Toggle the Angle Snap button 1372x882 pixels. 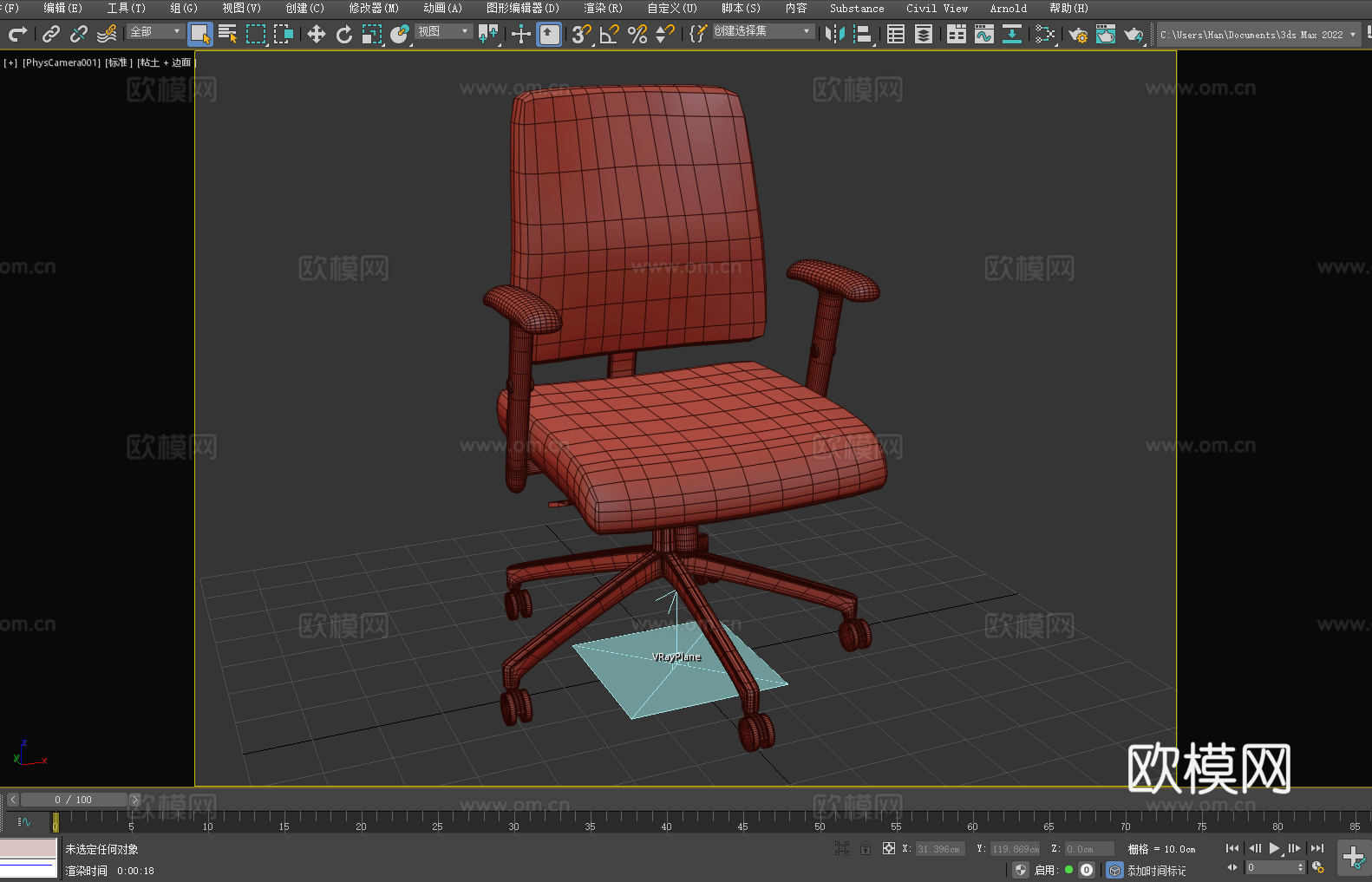[x=610, y=34]
